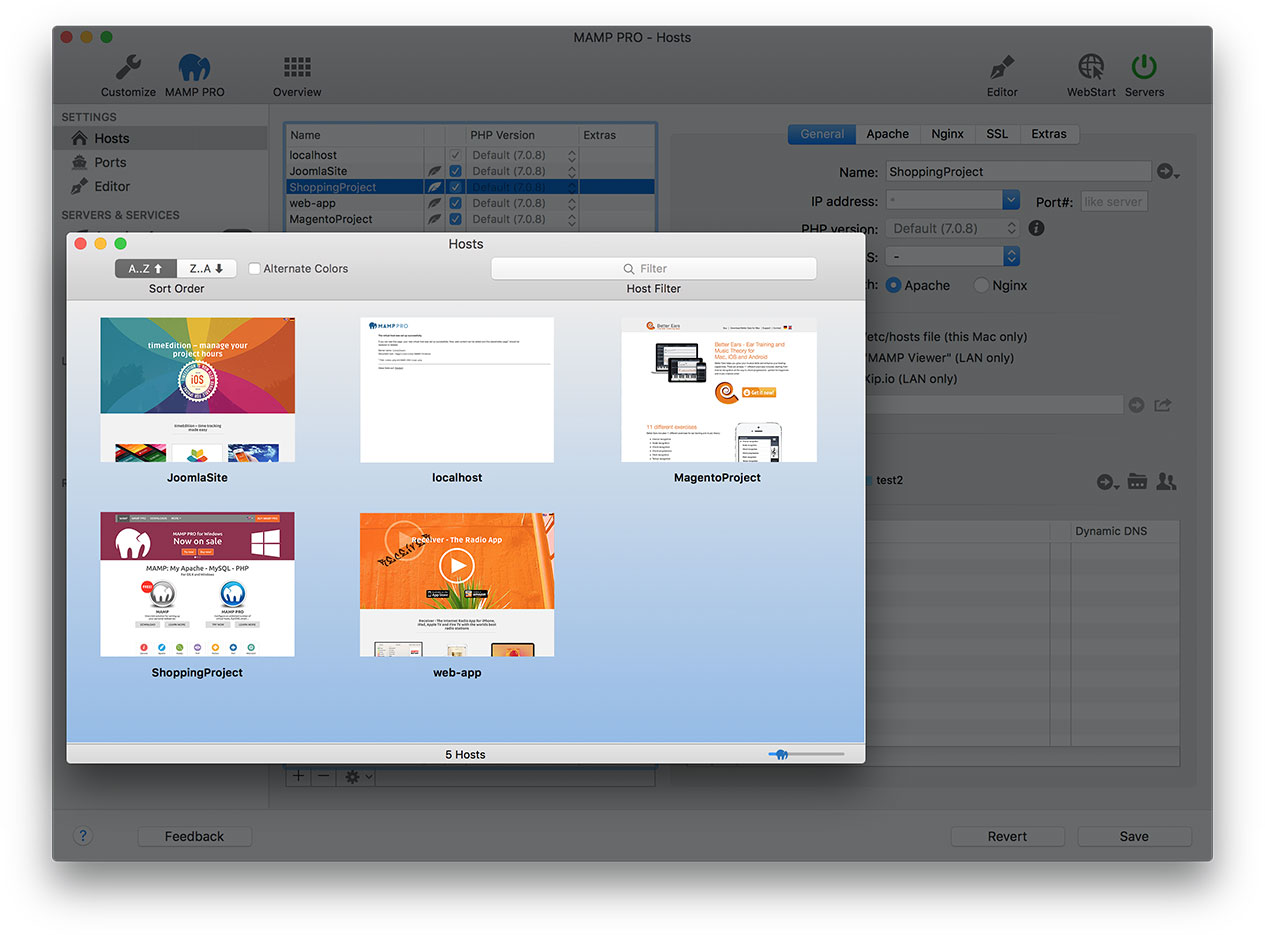This screenshot has width=1265, height=935.
Task: Click the Revert button
Action: click(x=1007, y=836)
